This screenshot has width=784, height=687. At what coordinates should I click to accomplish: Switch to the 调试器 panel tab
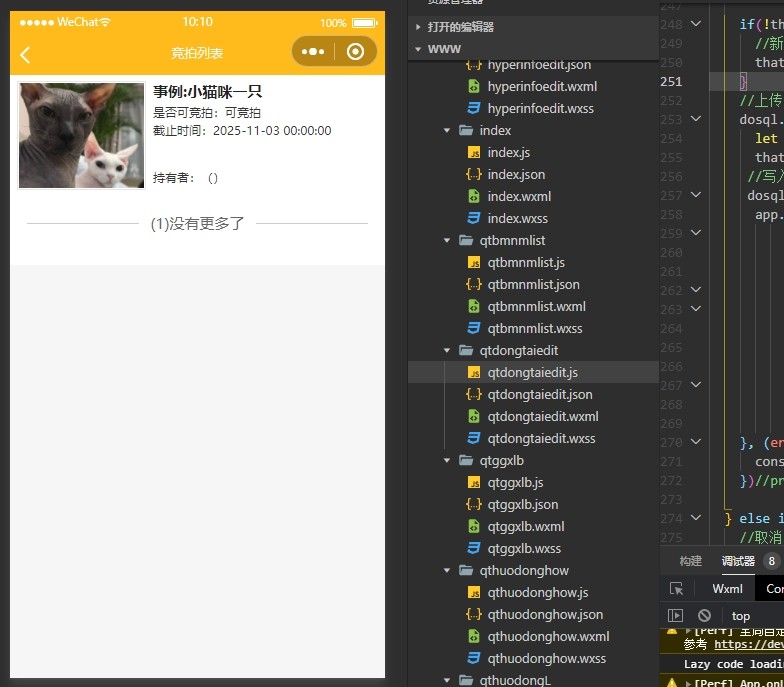click(x=738, y=561)
